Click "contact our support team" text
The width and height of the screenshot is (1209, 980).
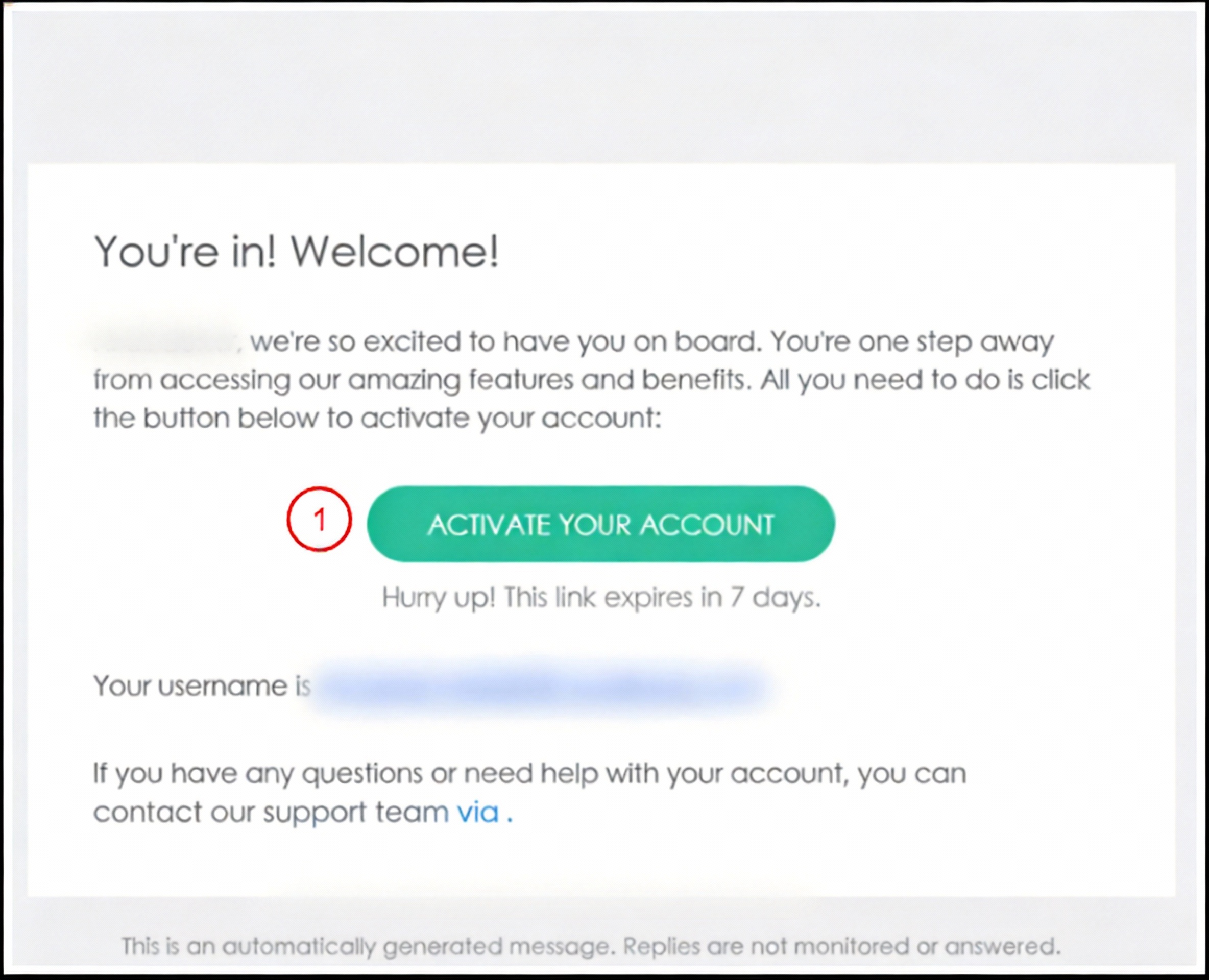[x=271, y=813]
